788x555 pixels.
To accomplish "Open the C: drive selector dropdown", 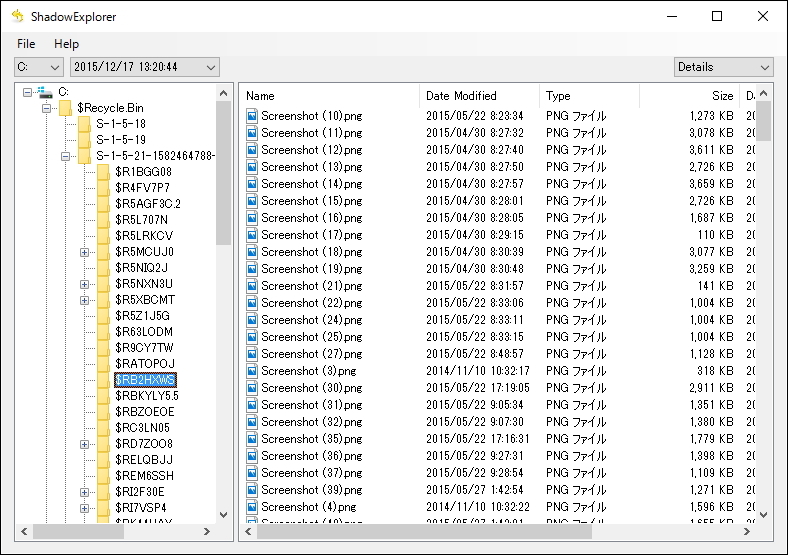I will (x=39, y=67).
